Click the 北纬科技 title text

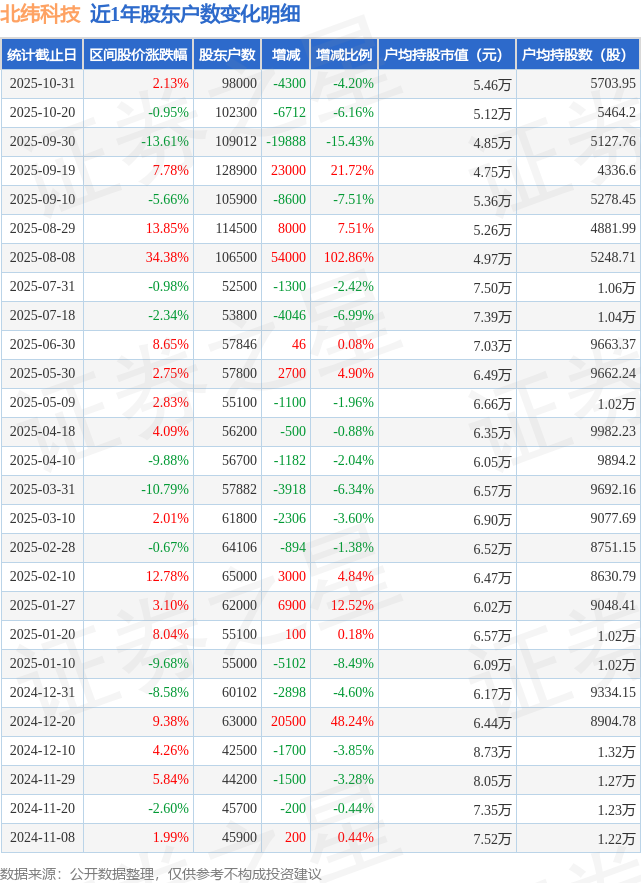(41, 14)
